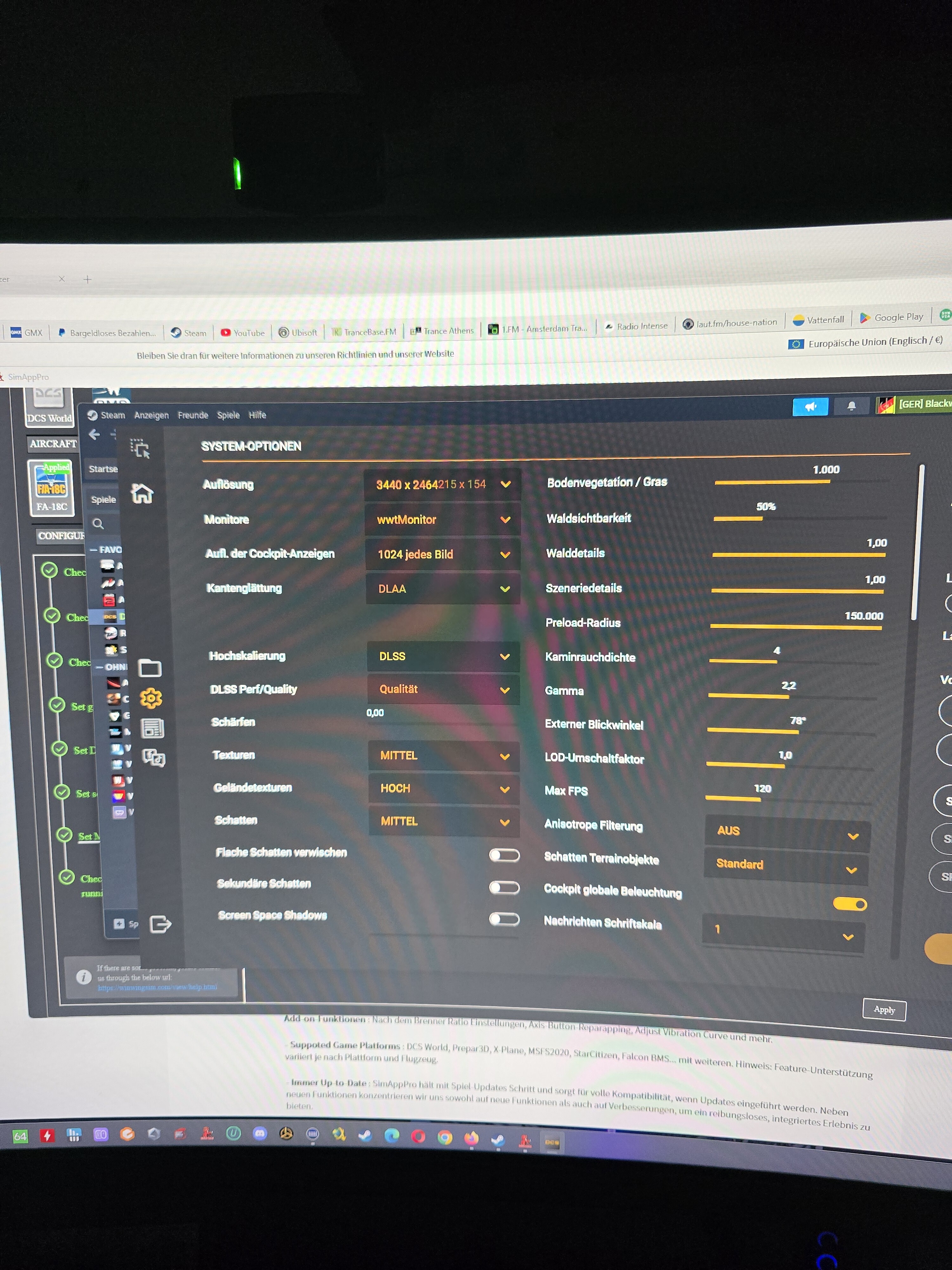Open the Steam bookmark in browser bar
Viewport: 952px width, 1270px height.
pyautogui.click(x=189, y=332)
